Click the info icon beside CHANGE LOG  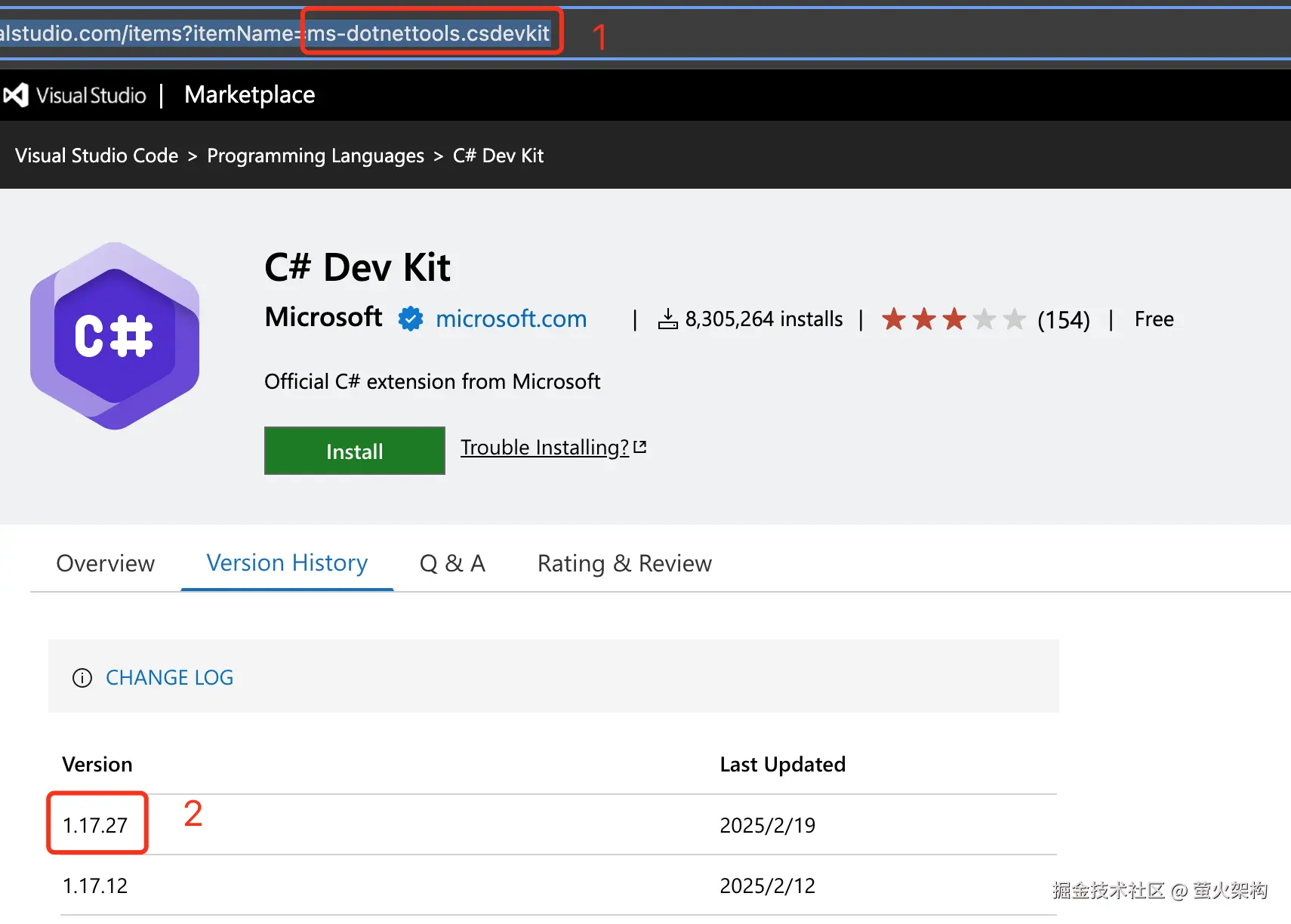pyautogui.click(x=82, y=678)
